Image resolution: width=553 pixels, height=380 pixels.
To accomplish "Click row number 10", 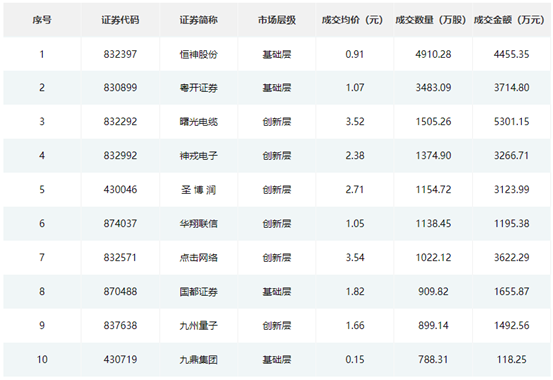I will (42, 360).
